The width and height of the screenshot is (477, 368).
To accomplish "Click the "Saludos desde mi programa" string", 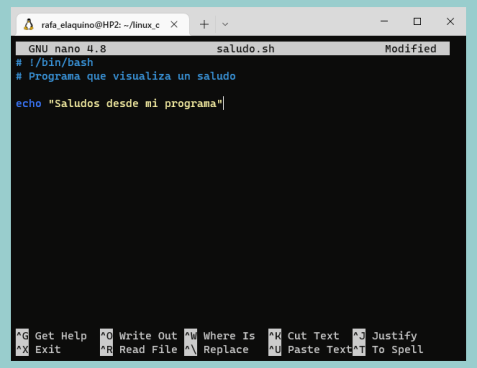I will point(135,104).
